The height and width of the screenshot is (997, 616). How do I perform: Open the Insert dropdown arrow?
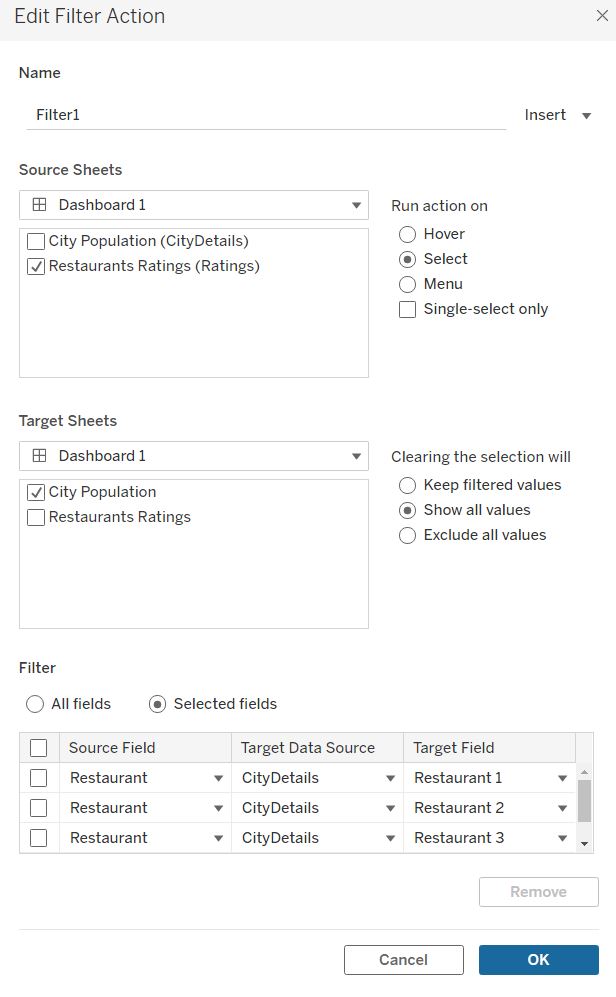click(x=587, y=115)
